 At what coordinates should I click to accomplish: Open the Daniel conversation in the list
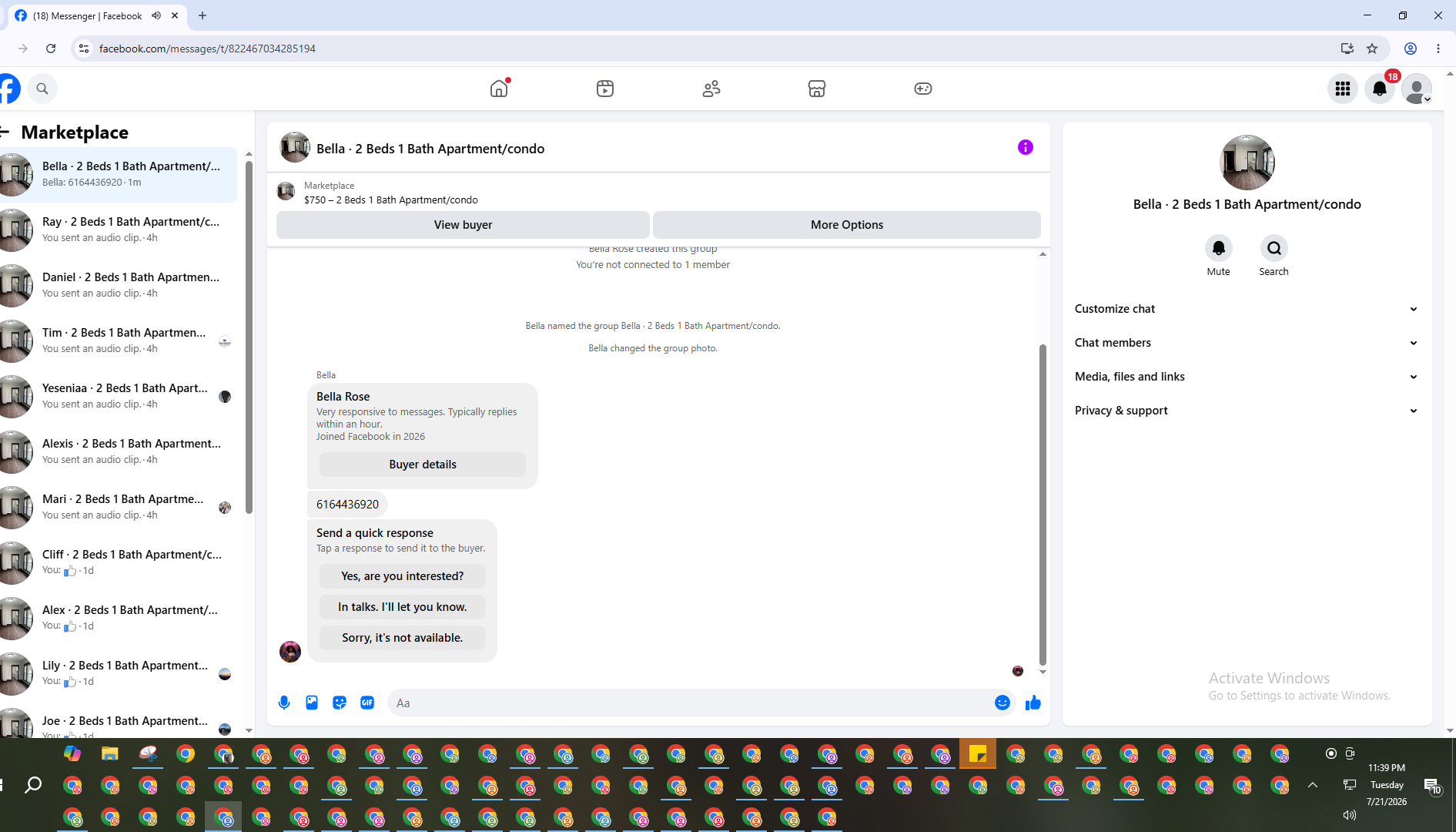click(x=119, y=286)
